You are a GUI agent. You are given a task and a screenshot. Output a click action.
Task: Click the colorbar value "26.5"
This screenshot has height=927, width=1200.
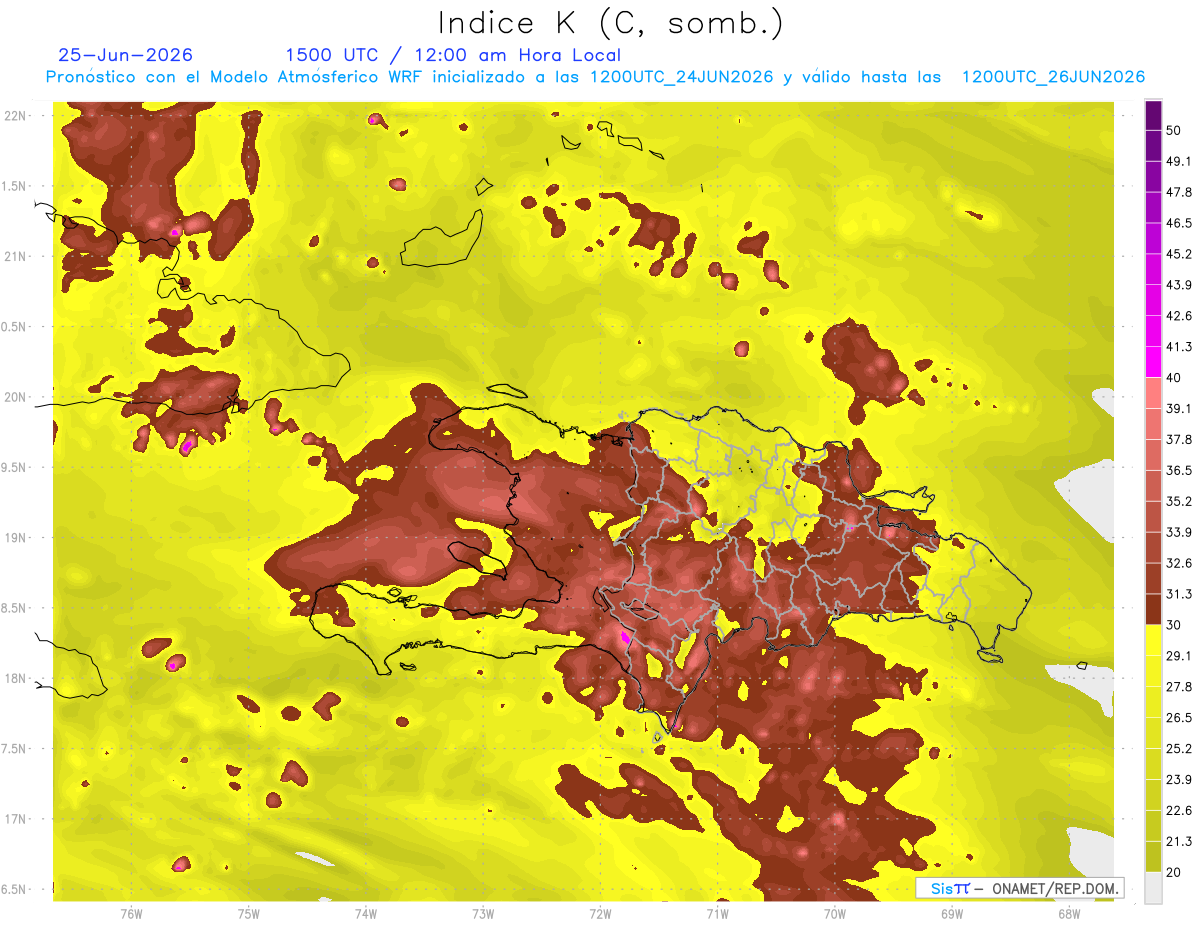(1179, 718)
